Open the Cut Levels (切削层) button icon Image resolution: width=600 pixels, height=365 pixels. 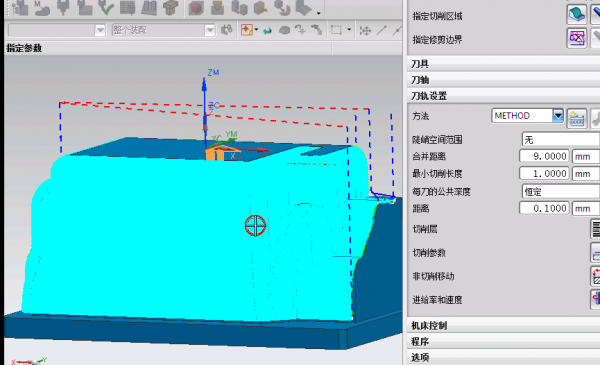[x=595, y=228]
